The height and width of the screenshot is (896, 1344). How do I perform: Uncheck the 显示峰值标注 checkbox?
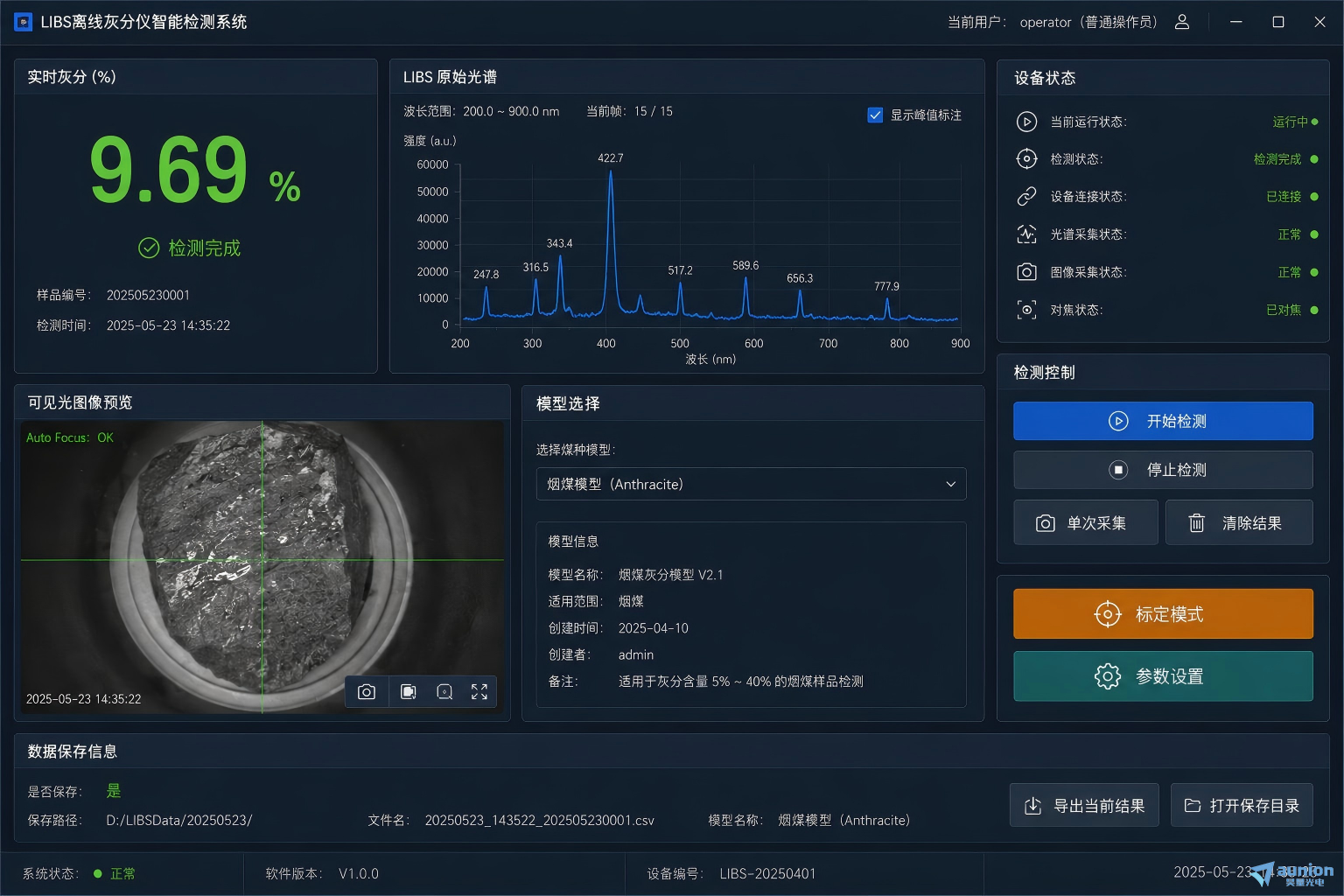[875, 115]
